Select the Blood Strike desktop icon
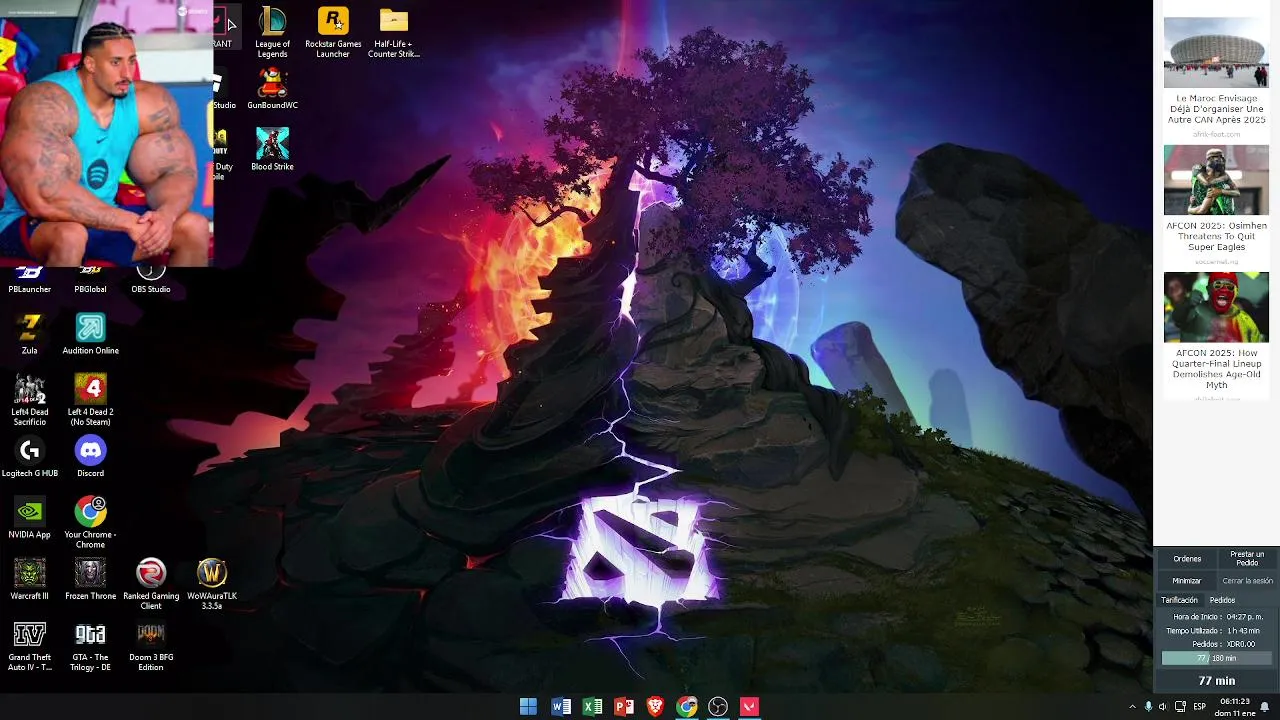This screenshot has width=1280, height=720. click(x=272, y=149)
